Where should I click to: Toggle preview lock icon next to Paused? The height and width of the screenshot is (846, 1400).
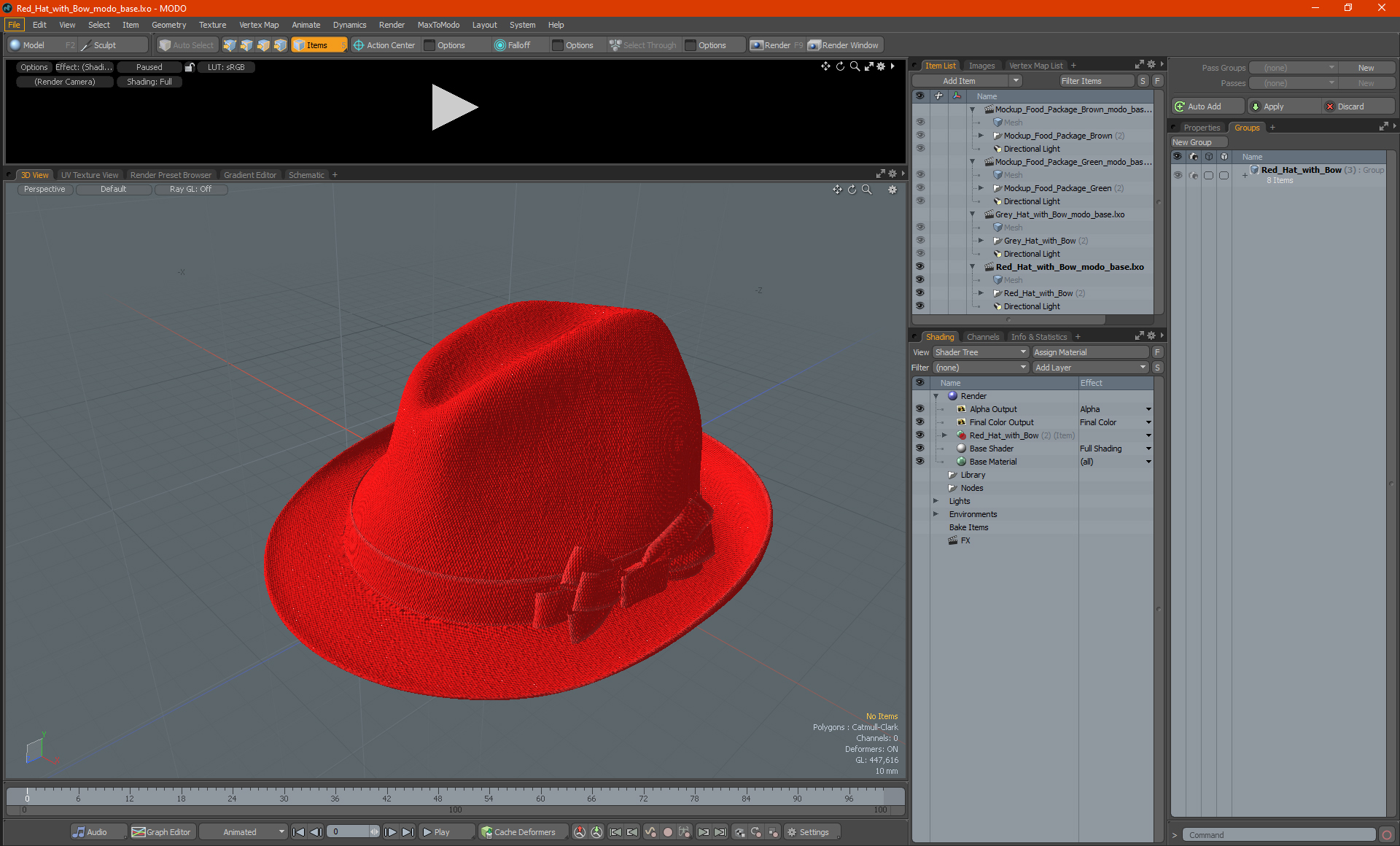pos(190,67)
